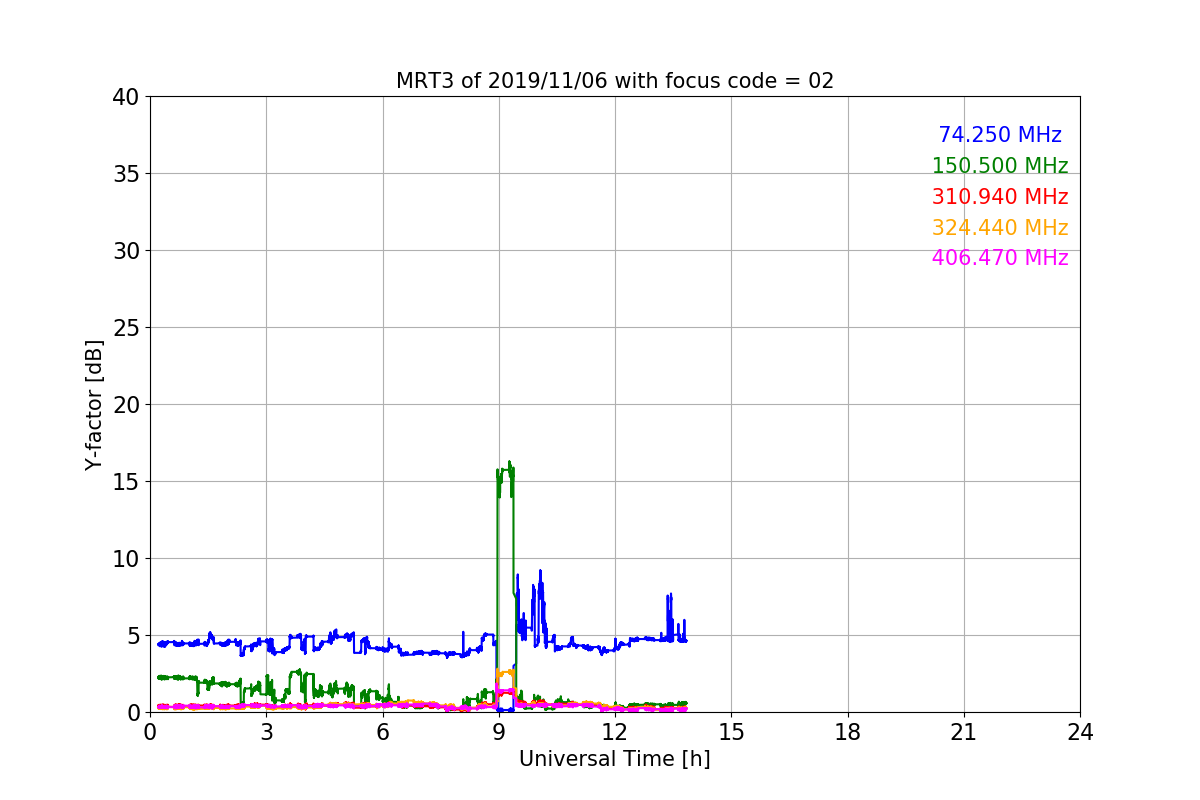1200x800 pixels.
Task: Click the x-axis tick label 9
Action: coord(498,732)
